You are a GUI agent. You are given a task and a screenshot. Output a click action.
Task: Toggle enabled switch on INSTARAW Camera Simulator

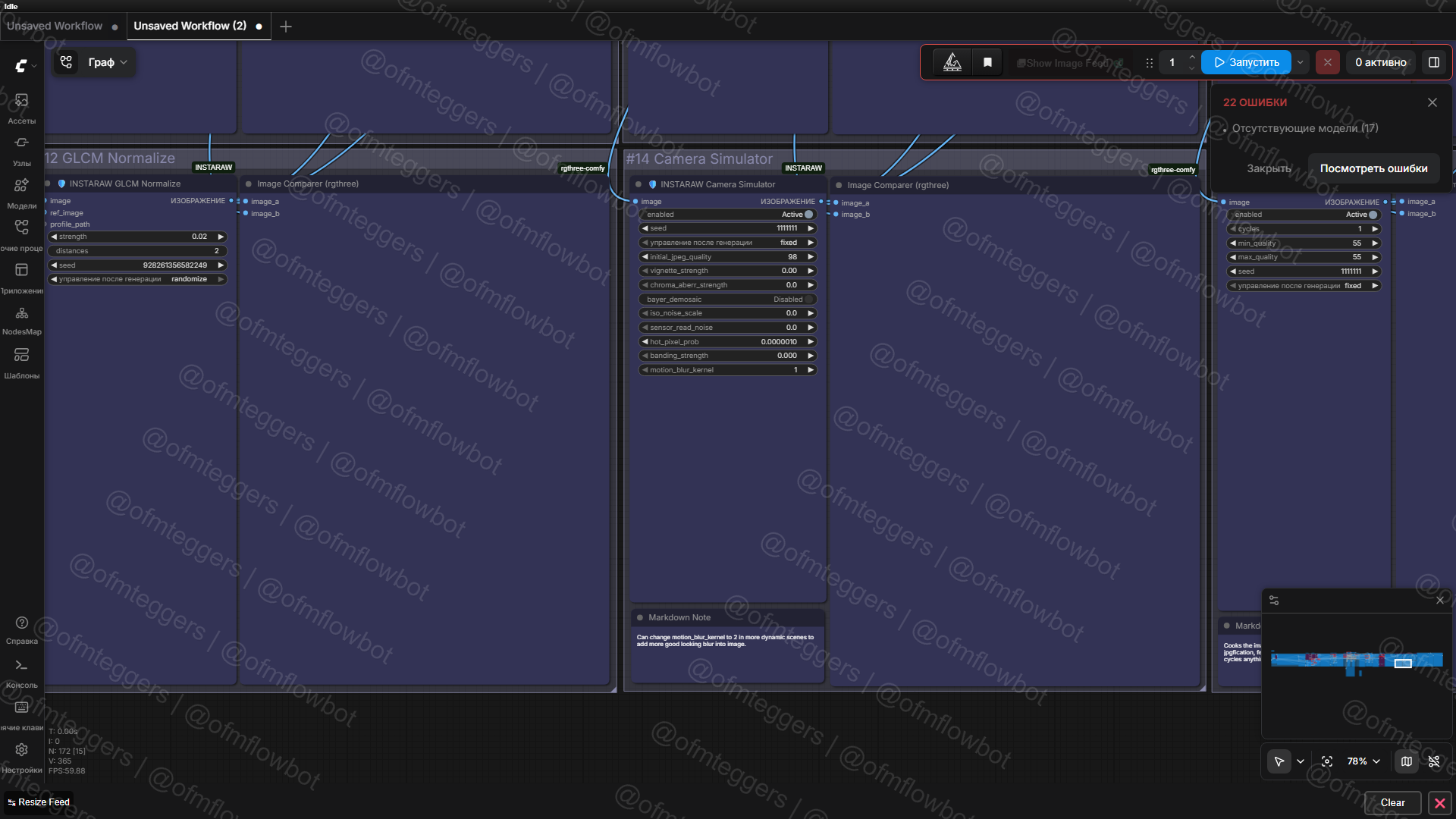(x=808, y=215)
